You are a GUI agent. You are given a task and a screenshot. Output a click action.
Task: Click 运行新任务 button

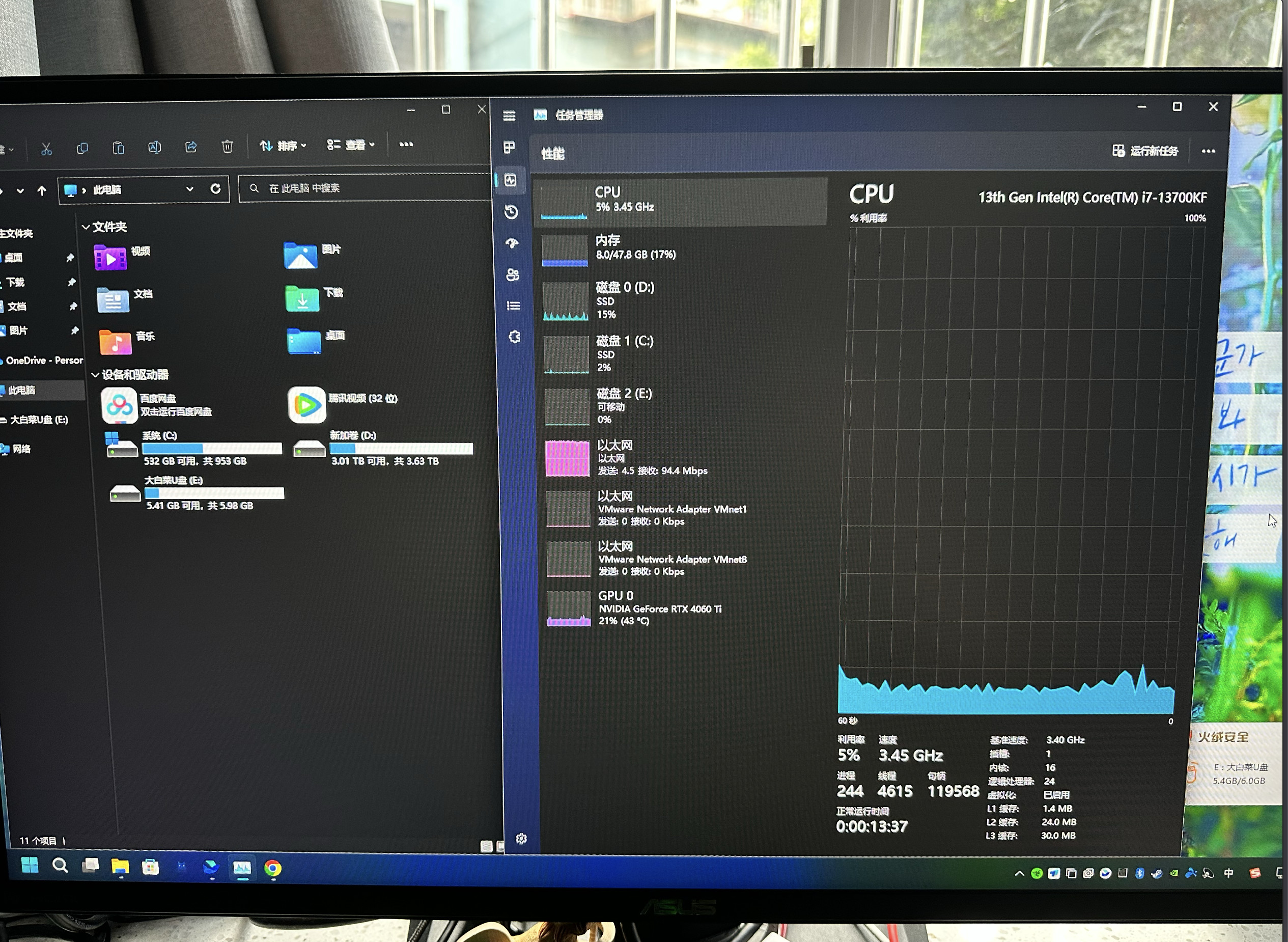1145,151
